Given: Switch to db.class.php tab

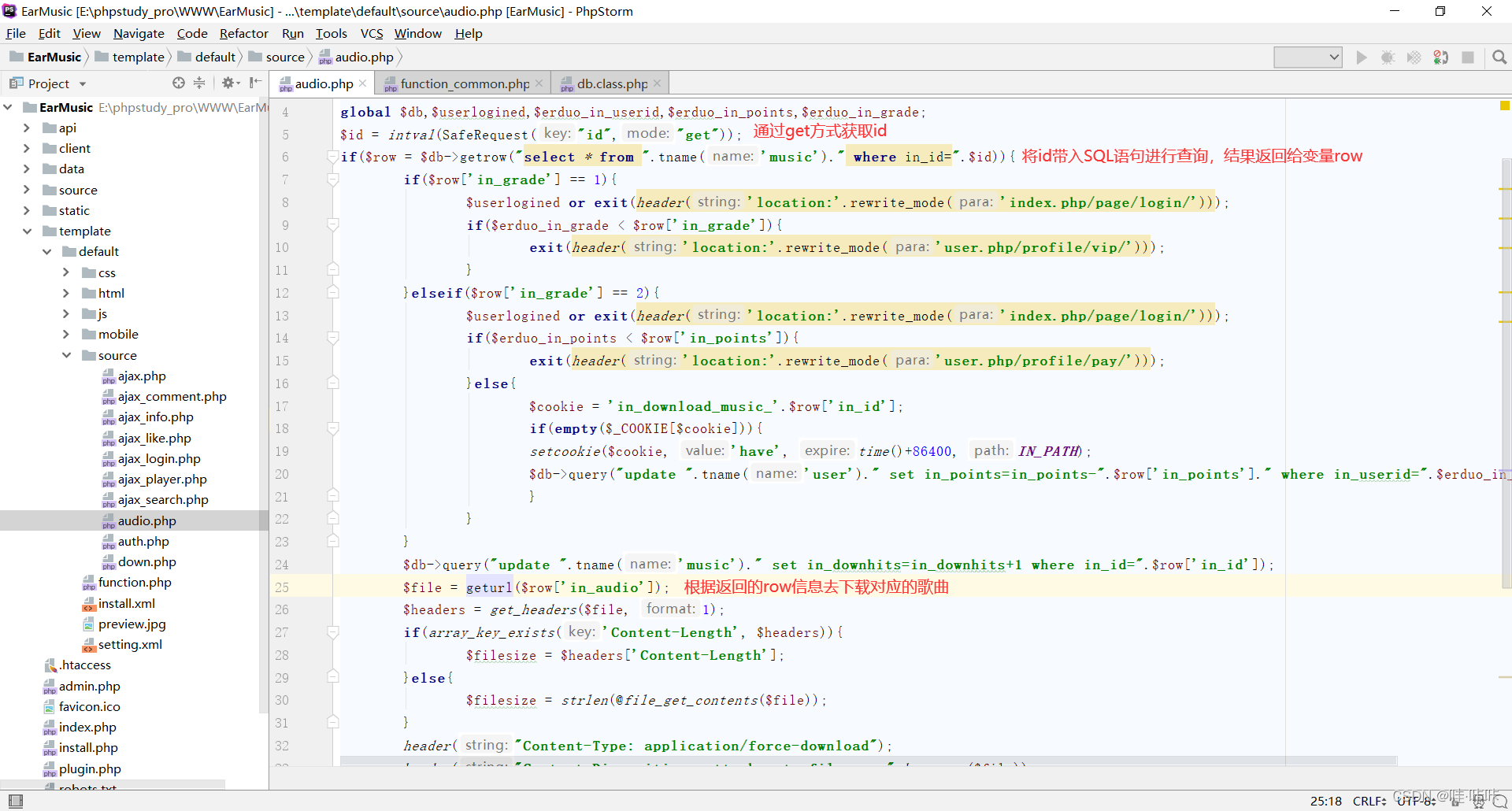Looking at the screenshot, I should click(611, 83).
